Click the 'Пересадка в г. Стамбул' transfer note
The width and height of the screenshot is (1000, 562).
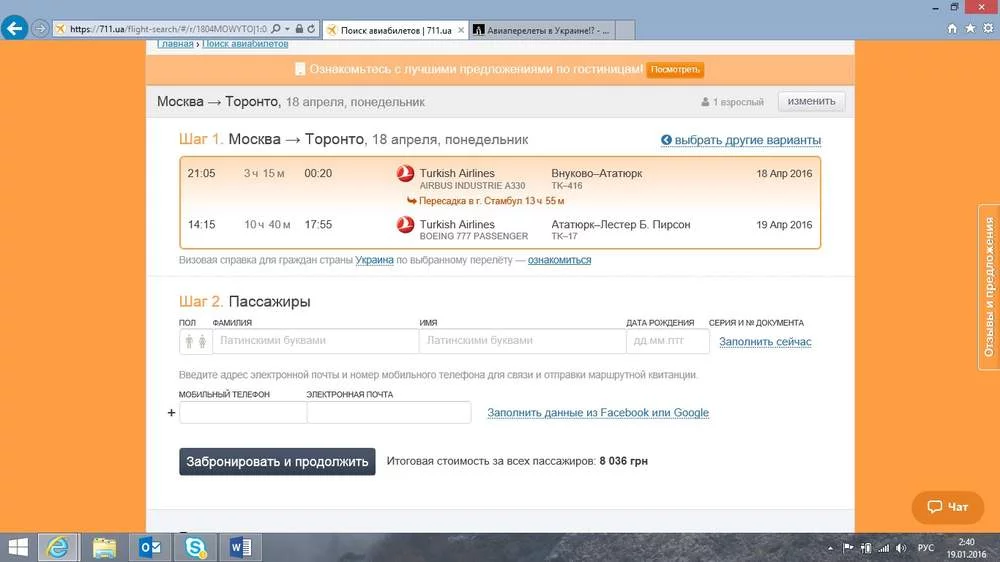pos(485,201)
